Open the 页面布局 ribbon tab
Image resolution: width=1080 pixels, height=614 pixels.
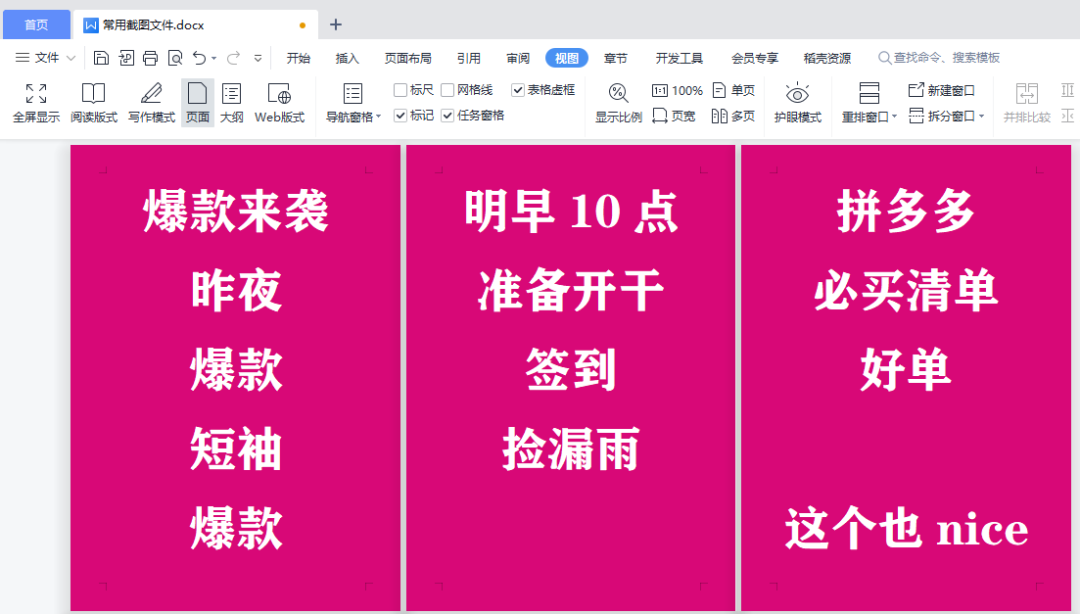coord(408,58)
